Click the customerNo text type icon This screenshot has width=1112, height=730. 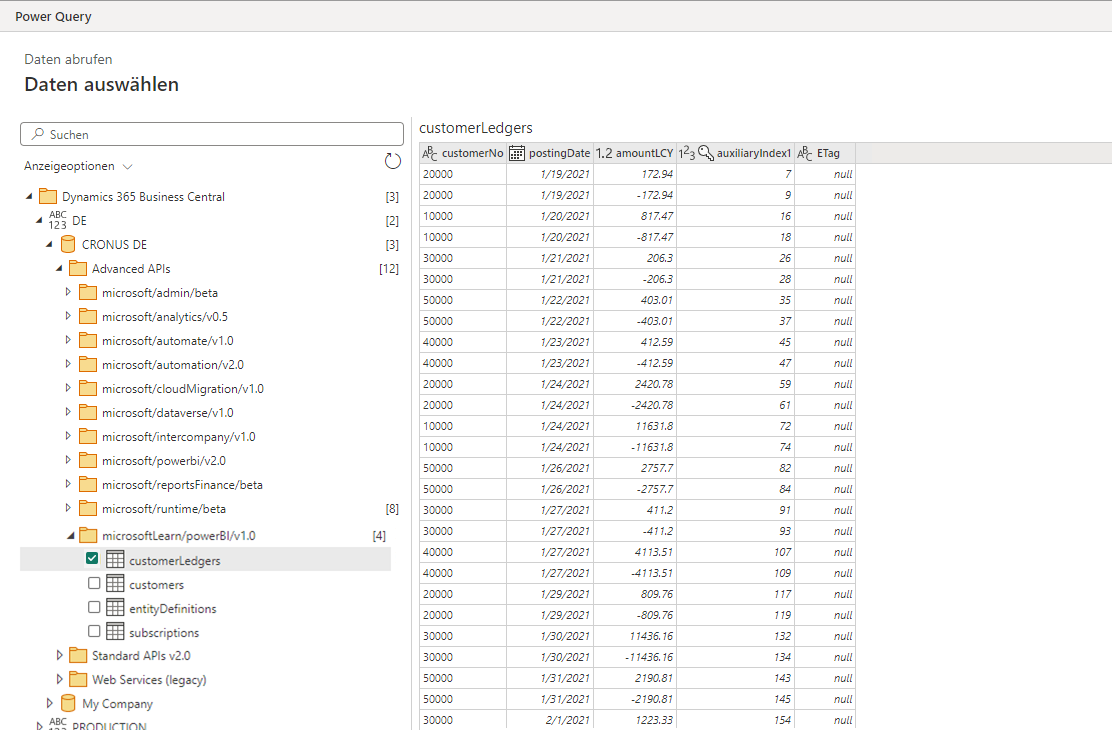(x=429, y=153)
